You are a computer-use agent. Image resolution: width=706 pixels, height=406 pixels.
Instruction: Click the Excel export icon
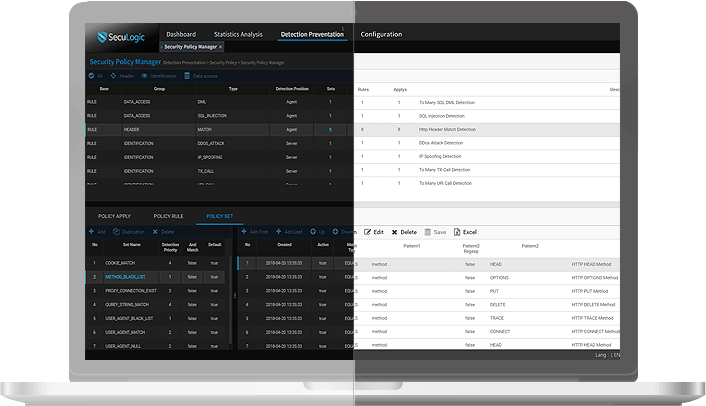458,231
